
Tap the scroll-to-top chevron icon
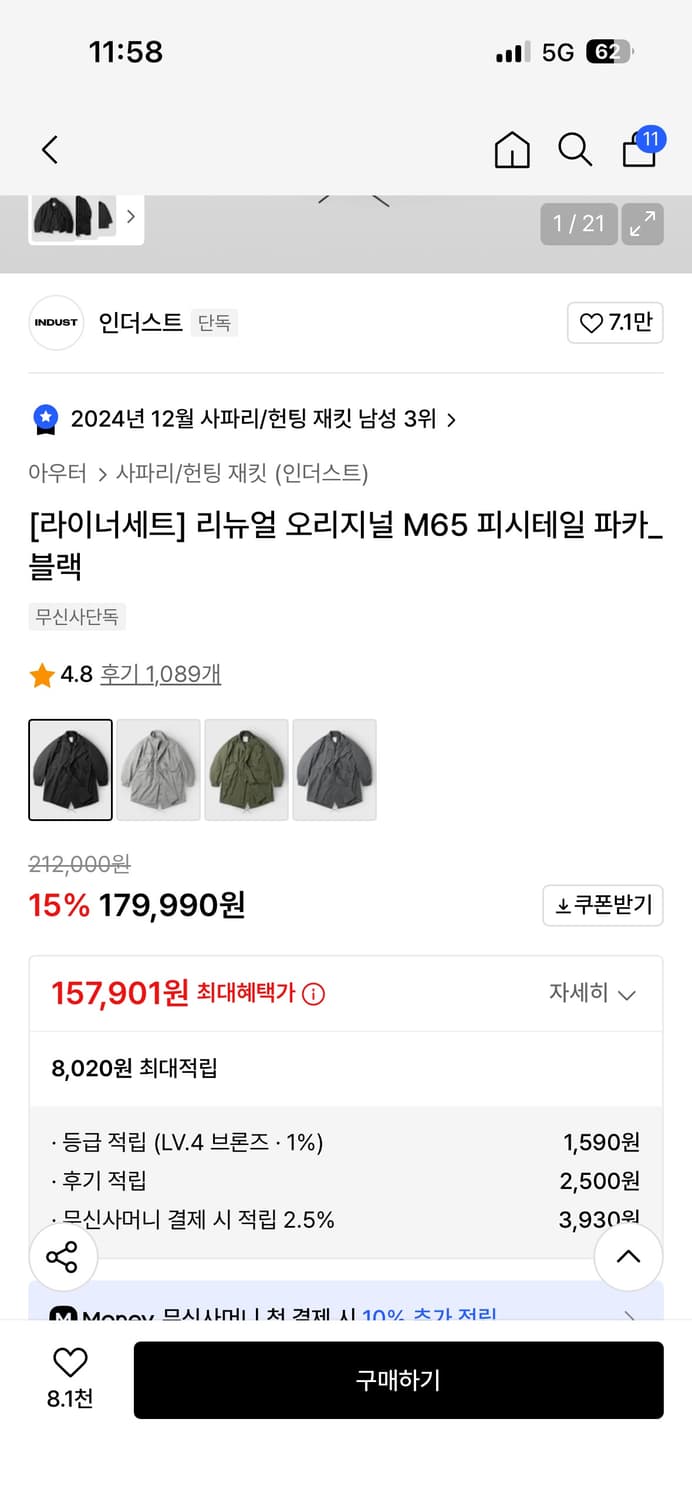628,1257
